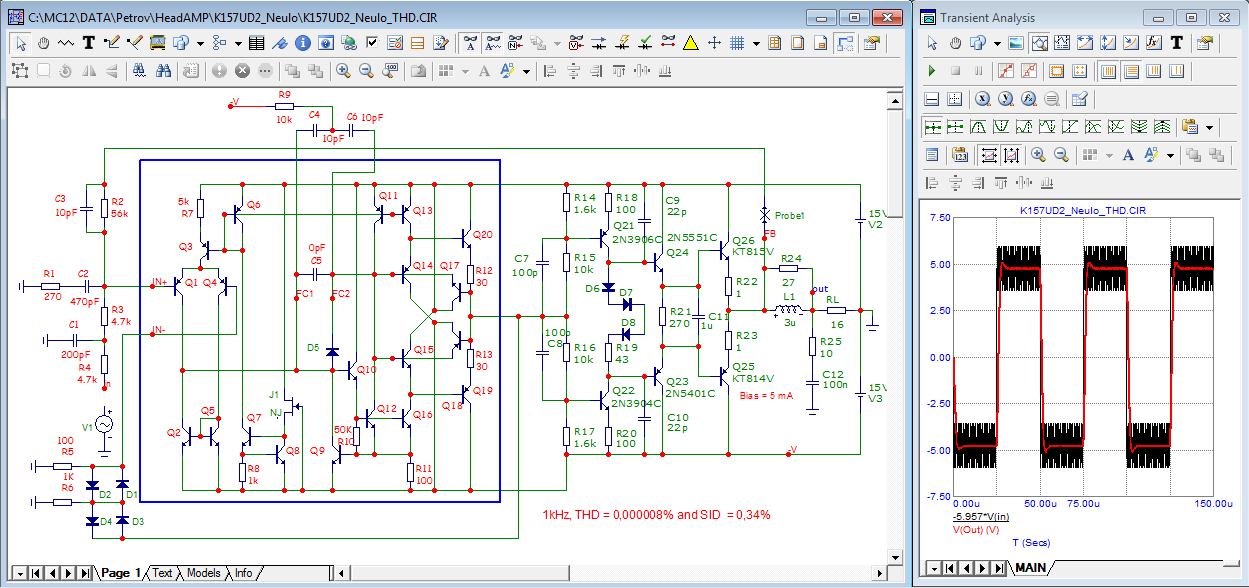This screenshot has height=588, width=1249.
Task: Toggle horizontal auto scale icon in analysis toolbar
Action: (x=989, y=155)
